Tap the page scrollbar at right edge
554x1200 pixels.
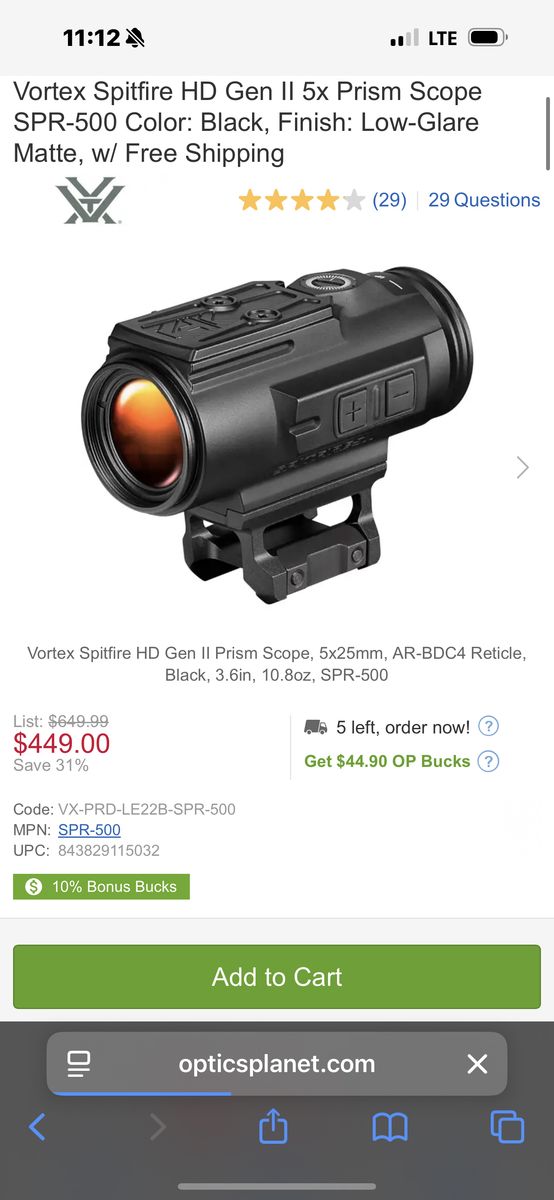coord(548,133)
